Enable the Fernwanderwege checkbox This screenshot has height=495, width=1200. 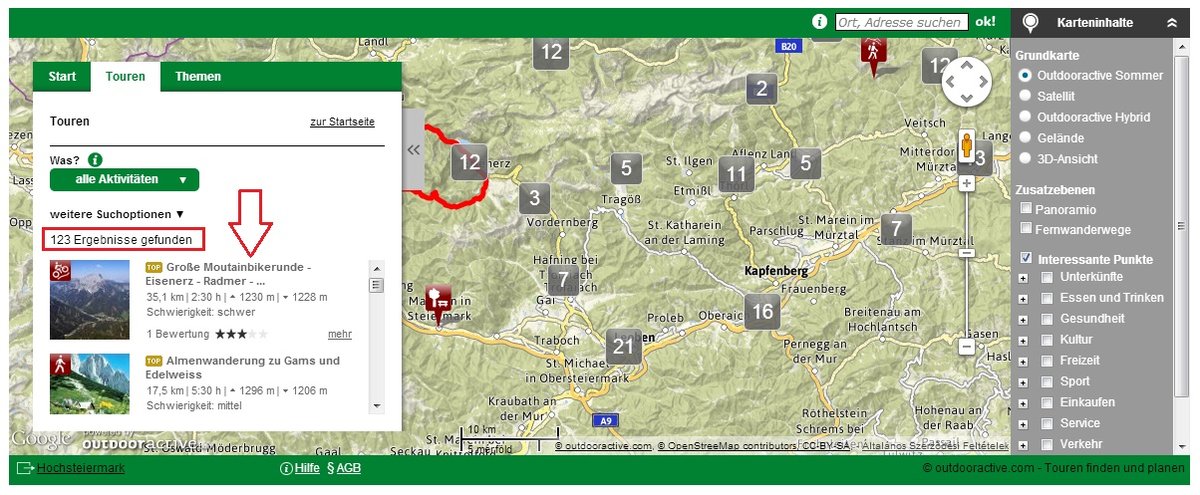(1026, 228)
